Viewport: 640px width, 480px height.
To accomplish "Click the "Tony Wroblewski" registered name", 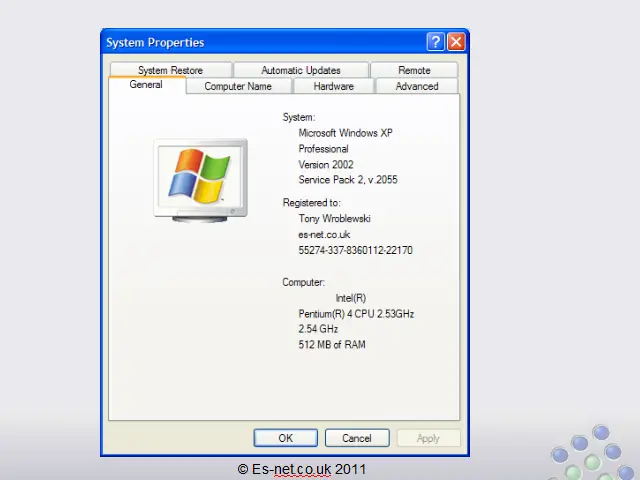I will (334, 218).
